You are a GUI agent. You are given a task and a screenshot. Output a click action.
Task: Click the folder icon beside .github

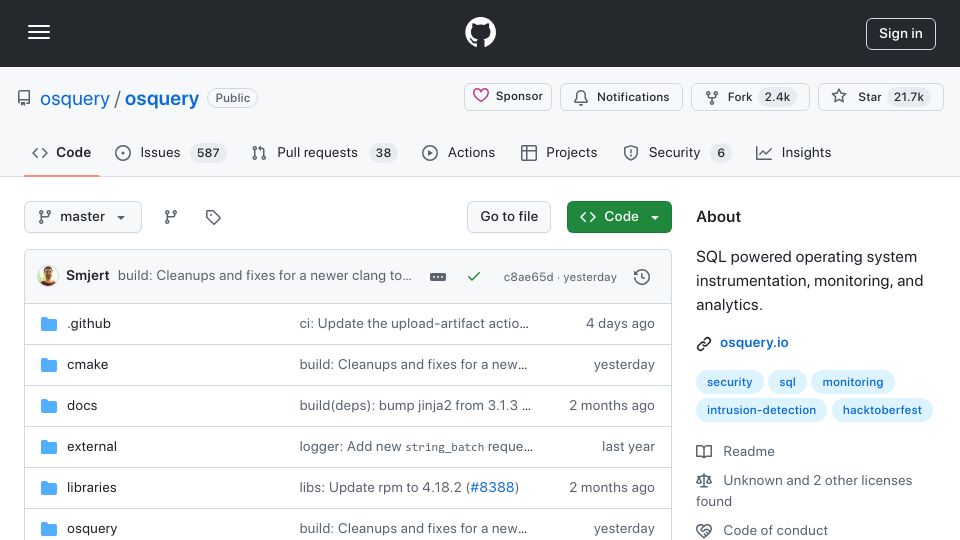pyautogui.click(x=49, y=324)
